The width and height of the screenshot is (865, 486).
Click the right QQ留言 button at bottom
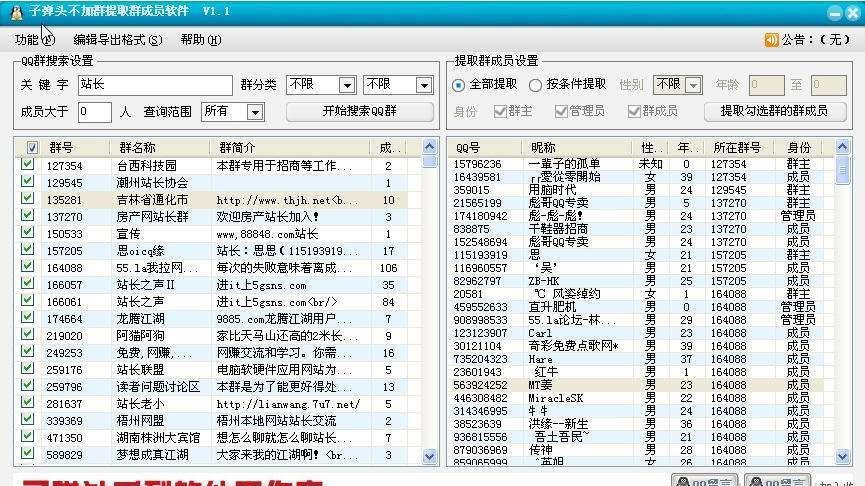pos(778,481)
